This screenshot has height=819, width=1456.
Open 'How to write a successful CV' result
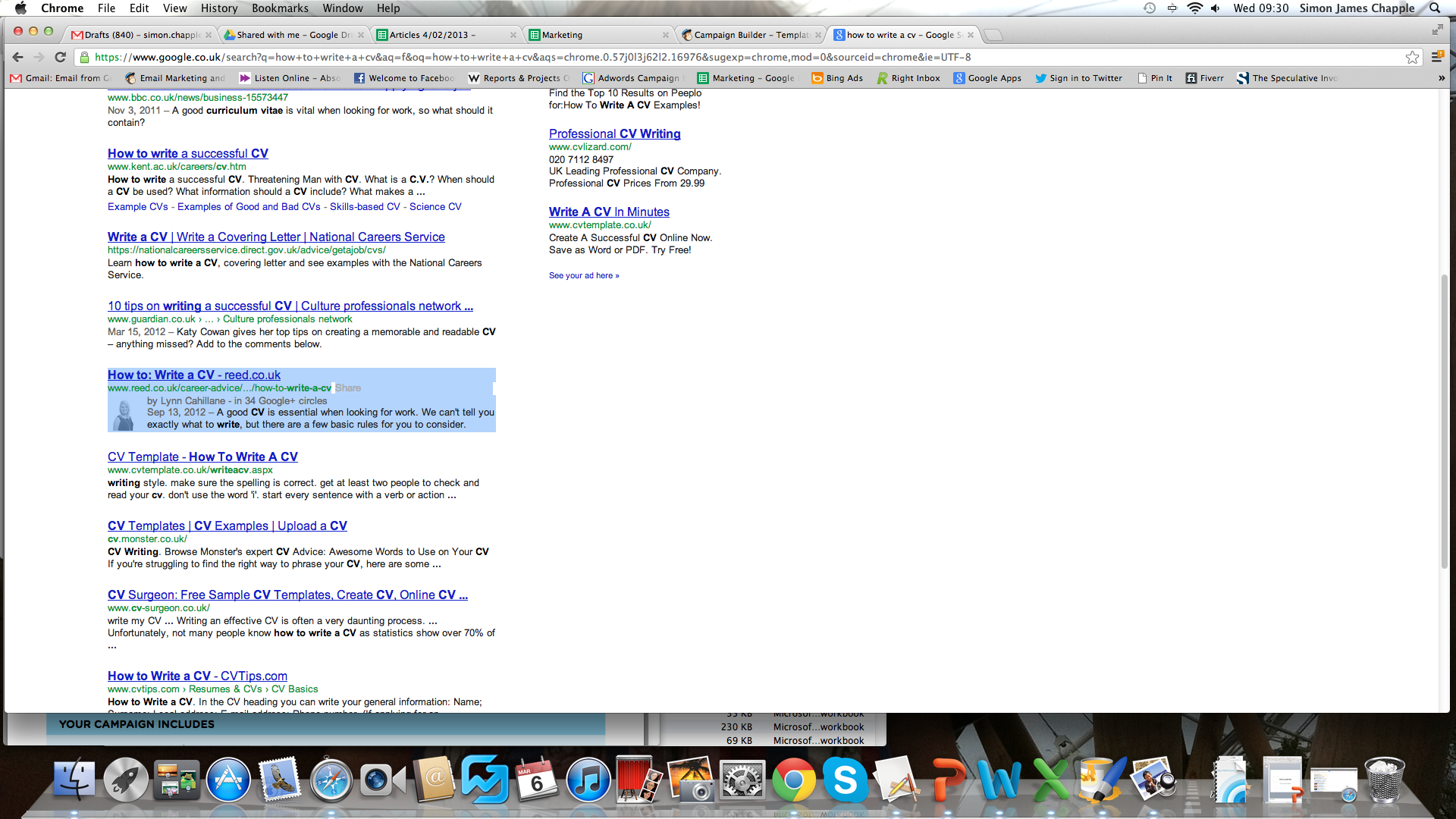coord(188,153)
